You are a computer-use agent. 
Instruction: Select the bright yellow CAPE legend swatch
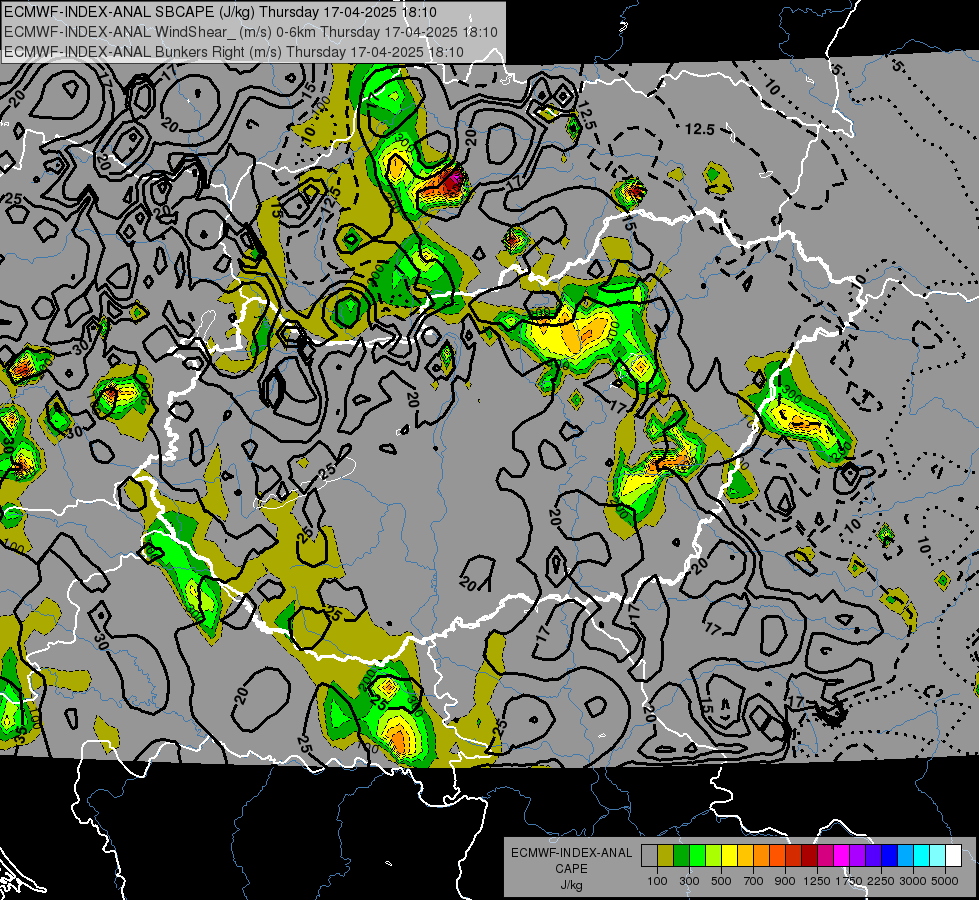[729, 856]
